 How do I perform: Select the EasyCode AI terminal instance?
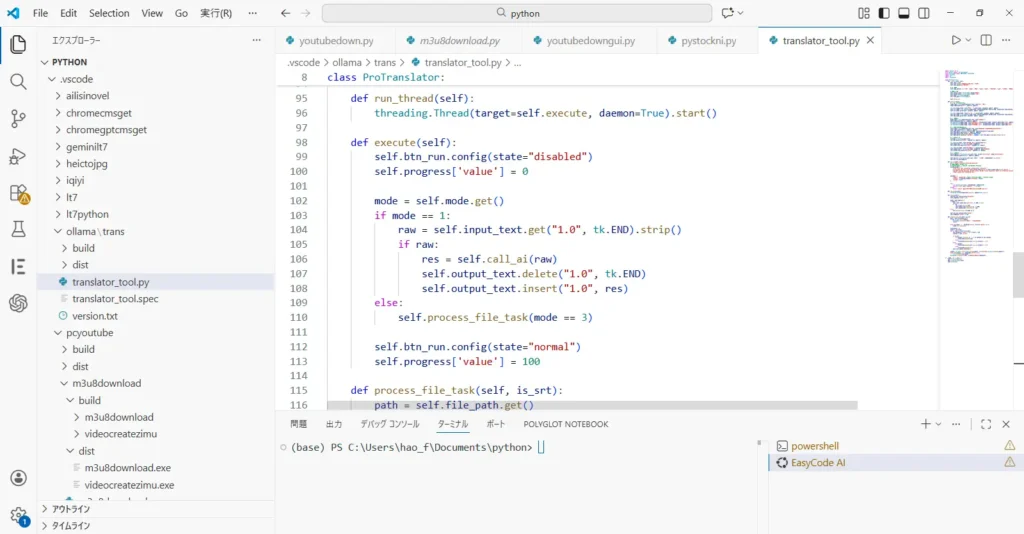895,463
